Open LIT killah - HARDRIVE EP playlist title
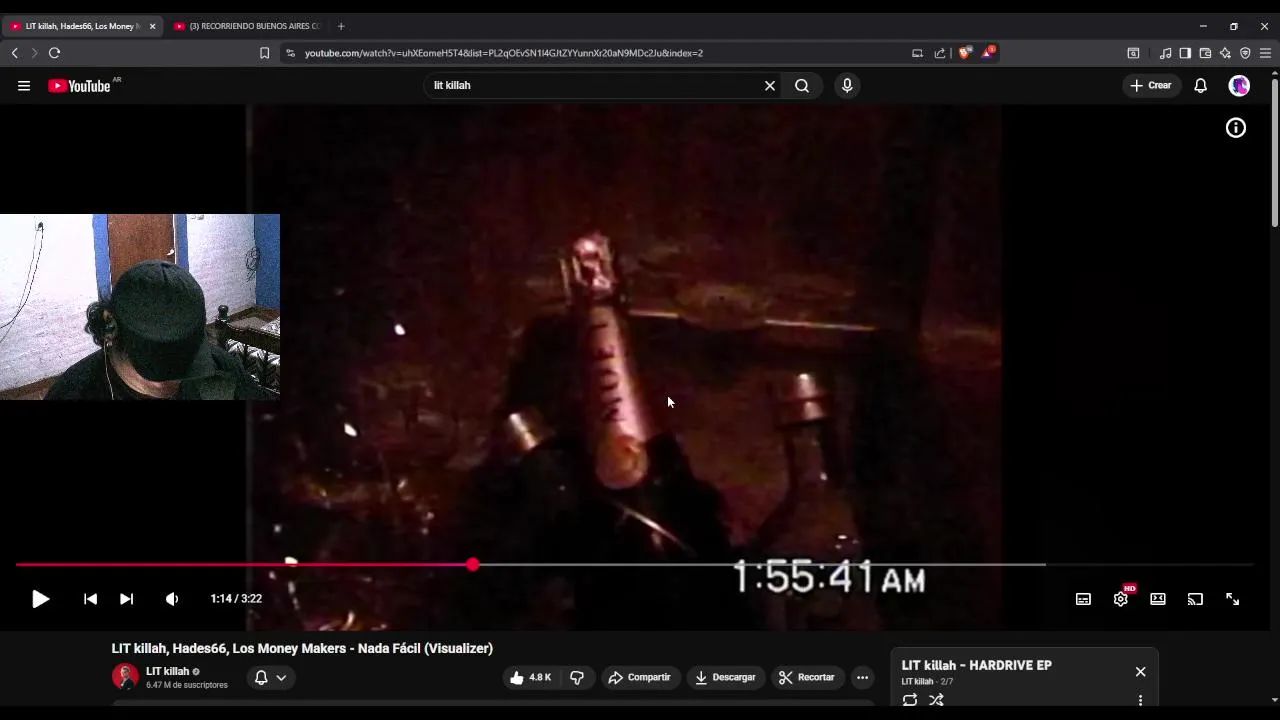Screen dimensions: 1280x720 point(976,665)
